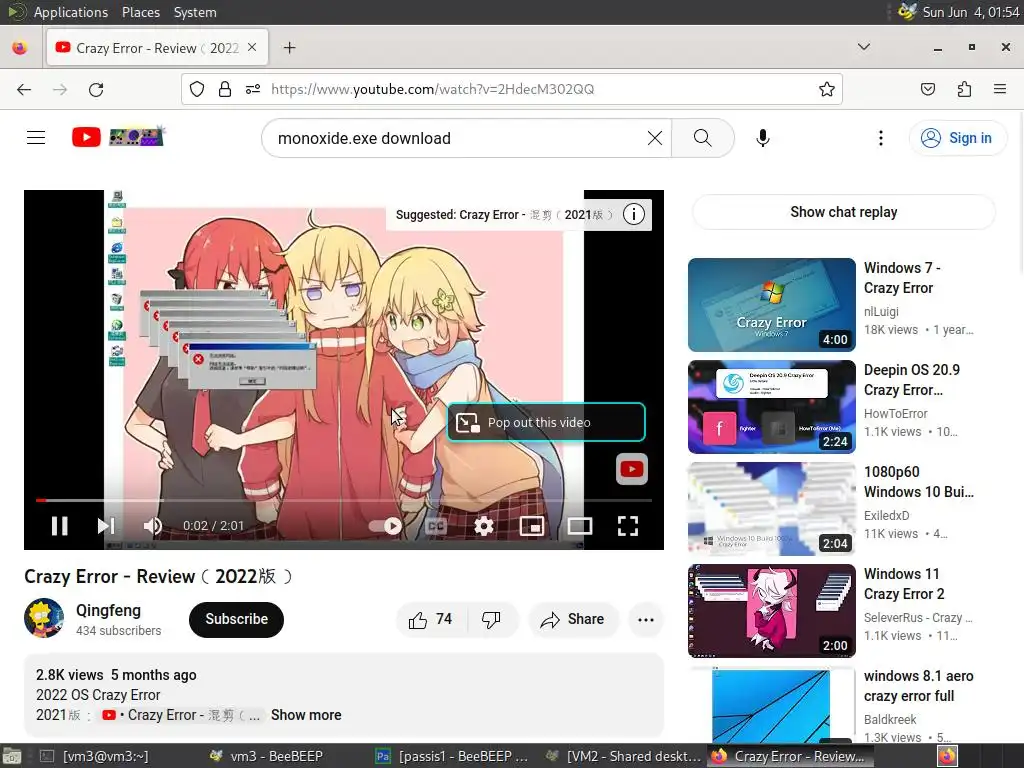Bookmark this page with star
The height and width of the screenshot is (768, 1024).
pos(827,89)
